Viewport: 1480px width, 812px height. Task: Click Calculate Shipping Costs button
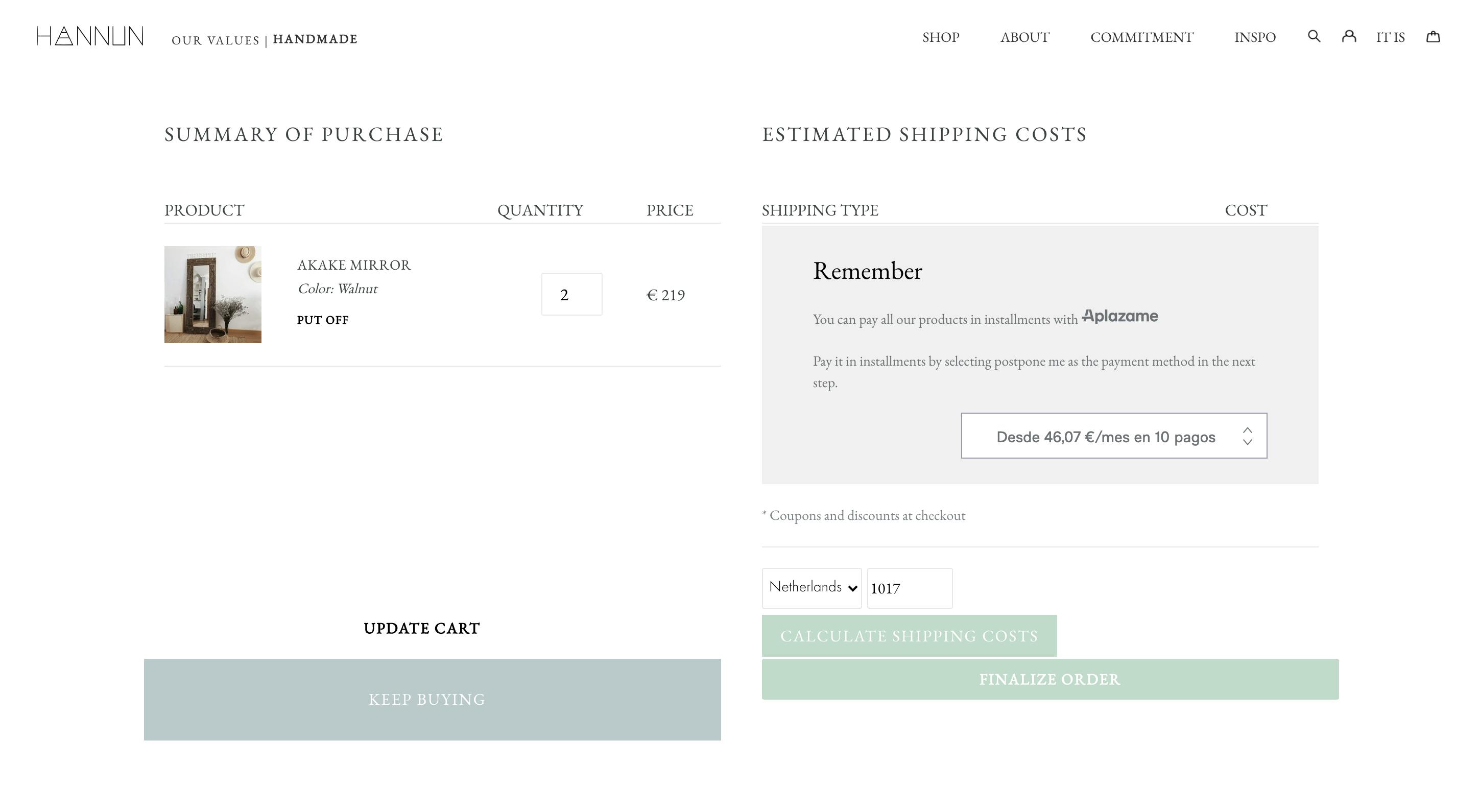(909, 636)
